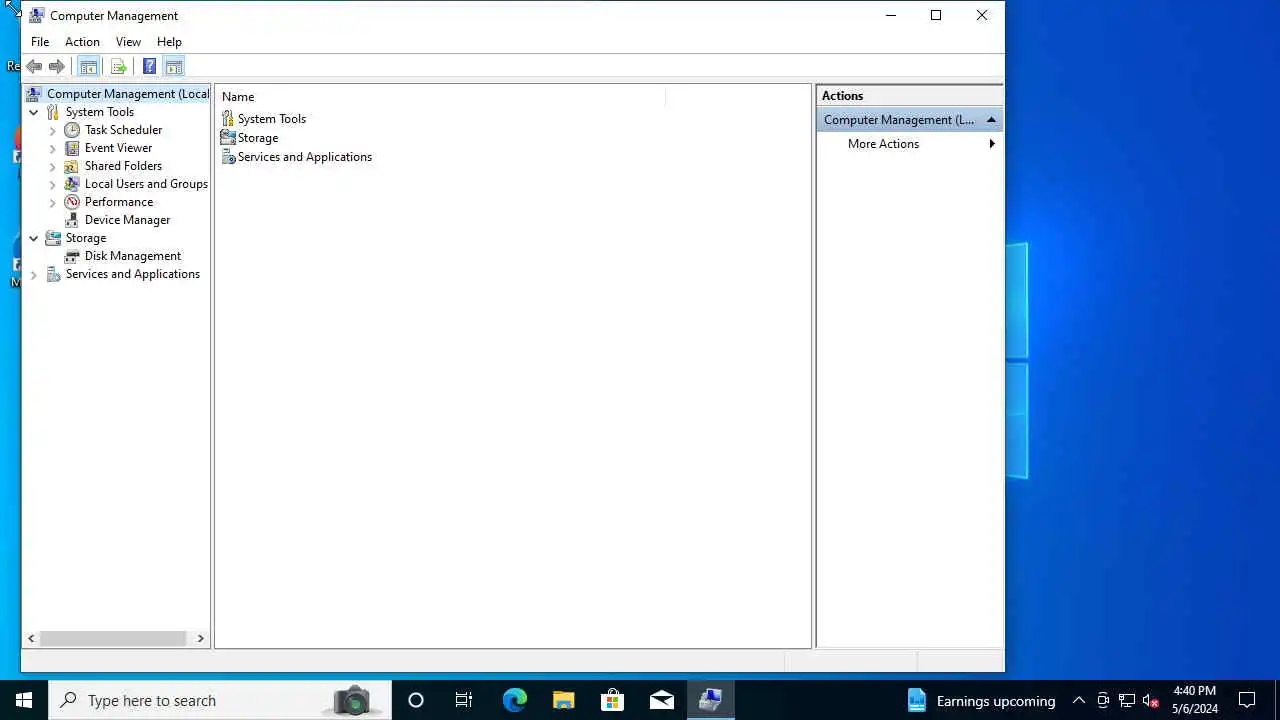
Task: Select Event Viewer icon in tree
Action: click(x=72, y=148)
